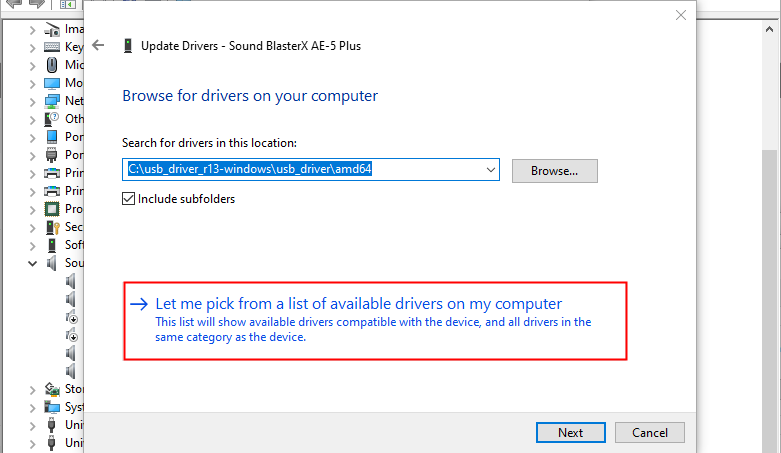Click the keyboard category icon
Screen dimensions: 781x453
click(x=53, y=47)
